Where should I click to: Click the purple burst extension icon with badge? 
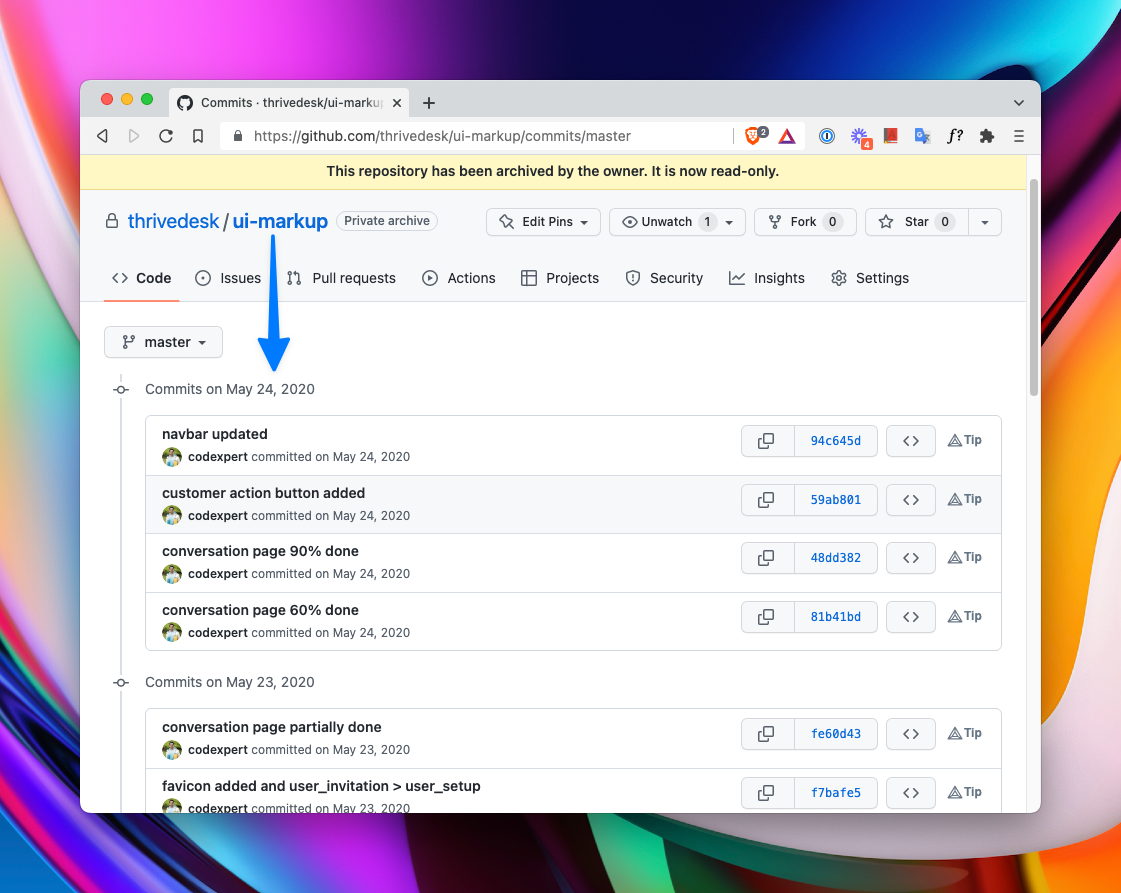859,137
